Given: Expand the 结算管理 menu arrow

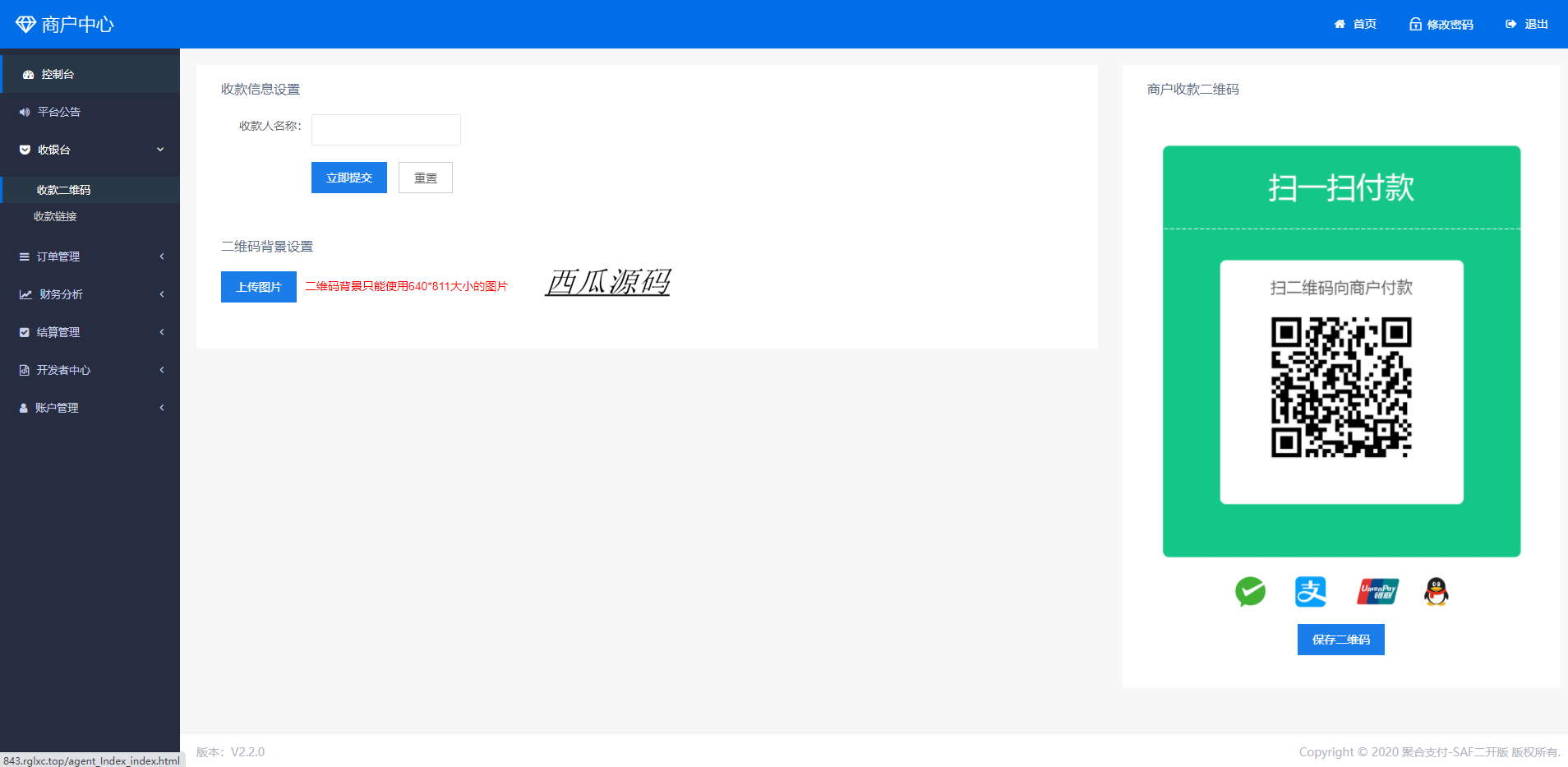Looking at the screenshot, I should [162, 332].
